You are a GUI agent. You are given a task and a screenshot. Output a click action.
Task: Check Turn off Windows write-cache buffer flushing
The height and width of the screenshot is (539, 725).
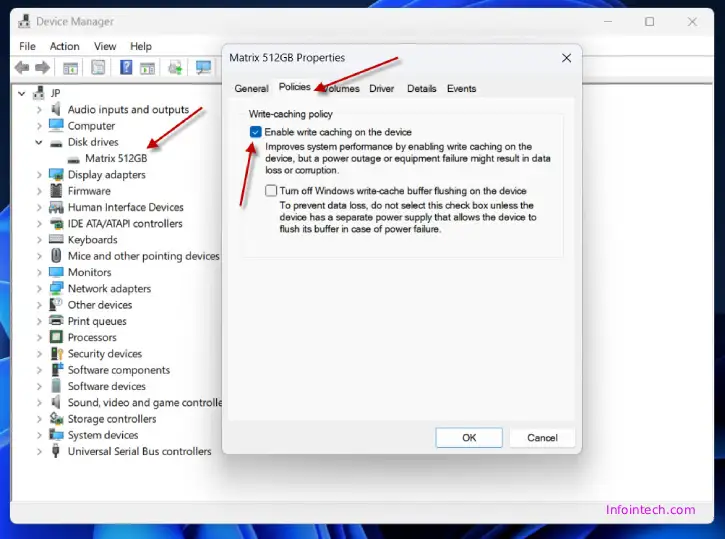click(x=271, y=190)
